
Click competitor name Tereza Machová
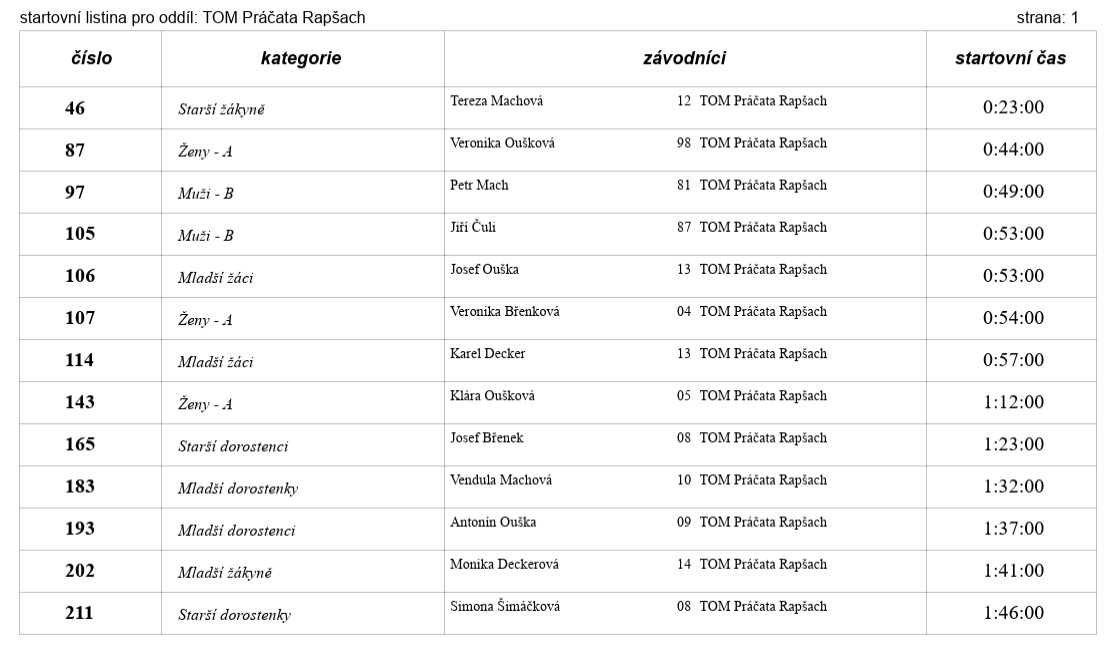click(497, 101)
